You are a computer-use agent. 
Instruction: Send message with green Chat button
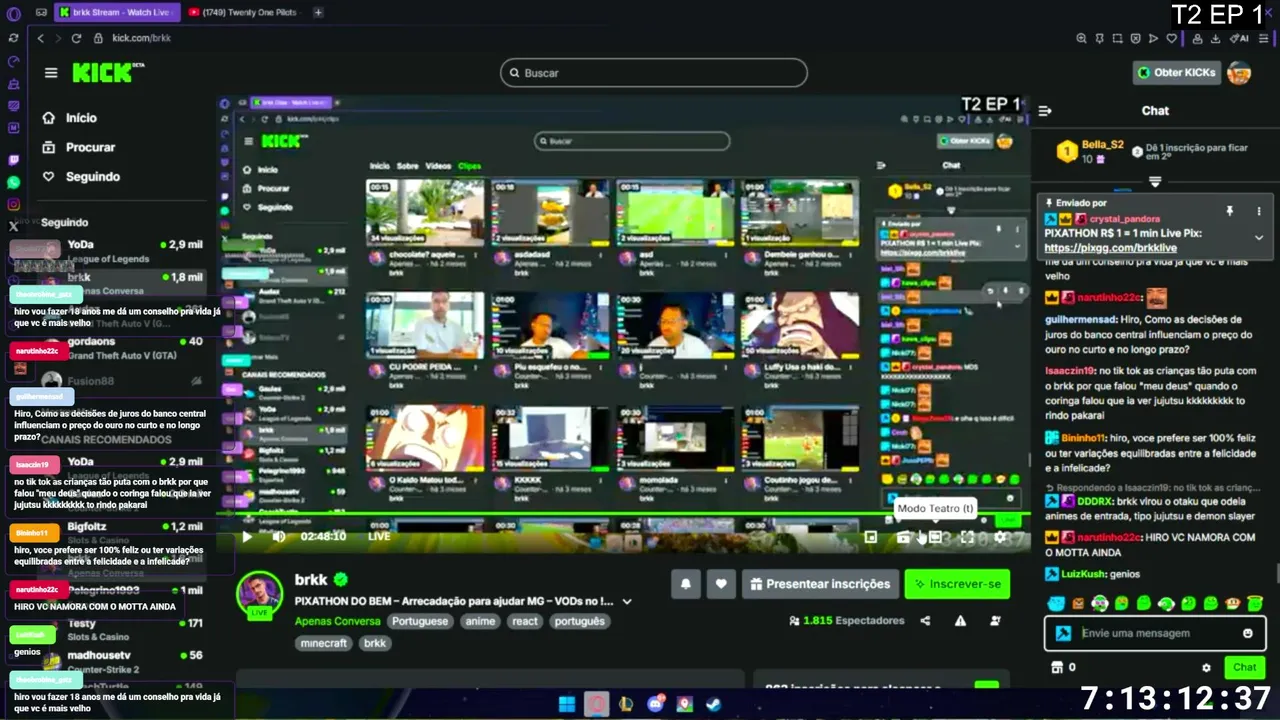pyautogui.click(x=1245, y=667)
